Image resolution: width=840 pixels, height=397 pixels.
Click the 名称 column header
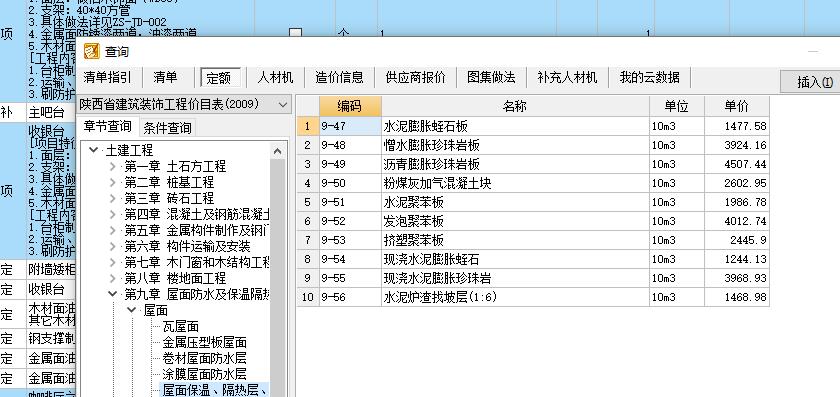(x=515, y=107)
